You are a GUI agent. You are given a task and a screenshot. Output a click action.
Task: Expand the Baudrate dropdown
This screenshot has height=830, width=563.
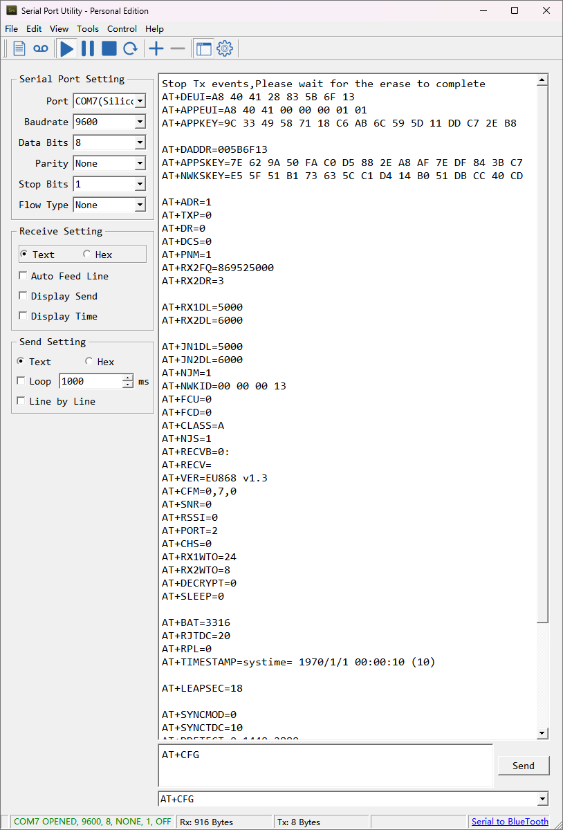tap(140, 122)
